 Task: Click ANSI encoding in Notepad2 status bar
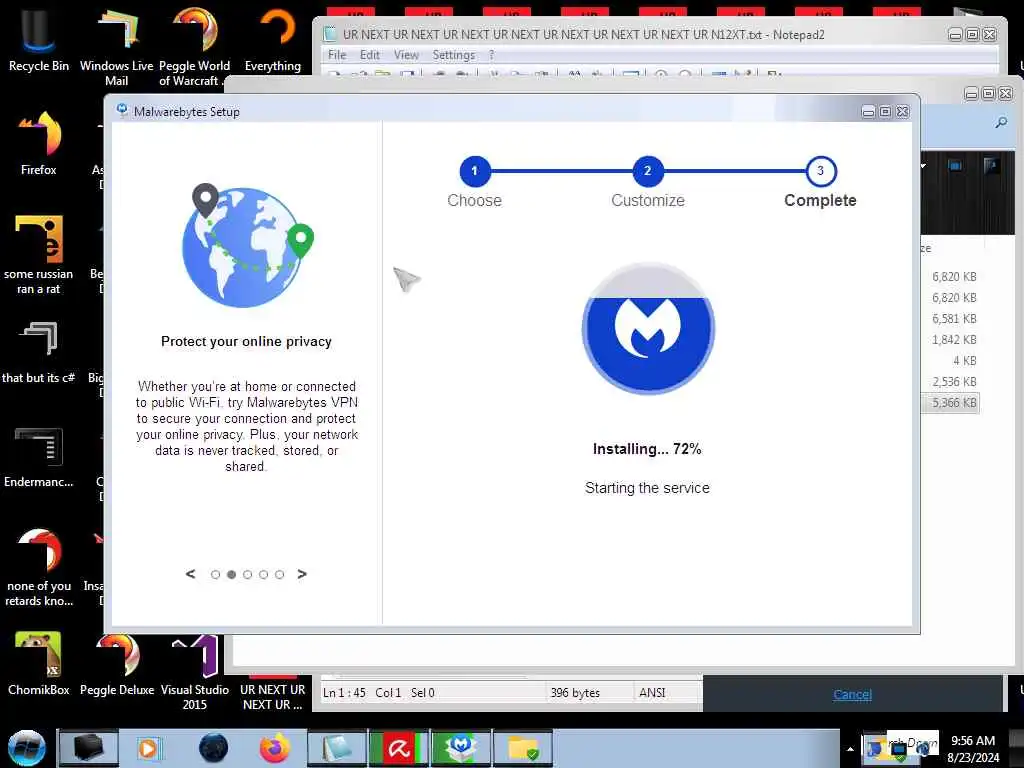652,693
